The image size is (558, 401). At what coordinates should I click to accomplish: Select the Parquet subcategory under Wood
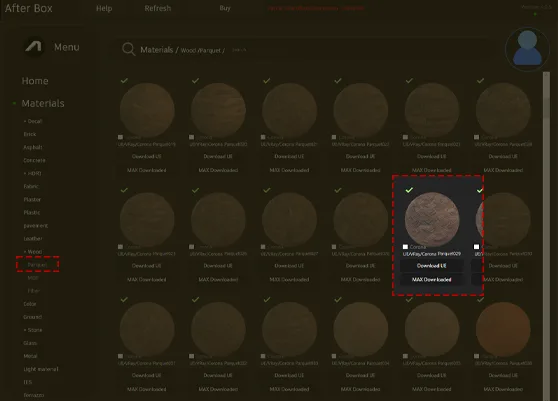[x=37, y=264]
